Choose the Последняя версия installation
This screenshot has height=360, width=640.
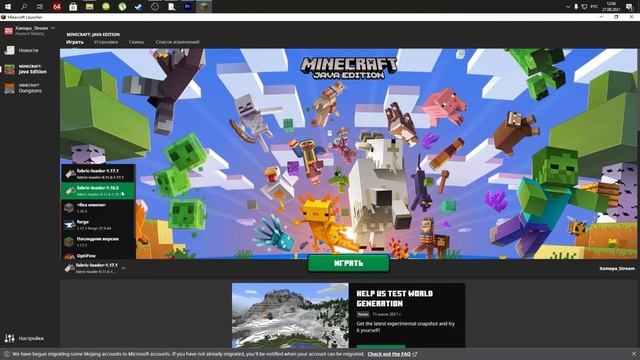pyautogui.click(x=98, y=242)
